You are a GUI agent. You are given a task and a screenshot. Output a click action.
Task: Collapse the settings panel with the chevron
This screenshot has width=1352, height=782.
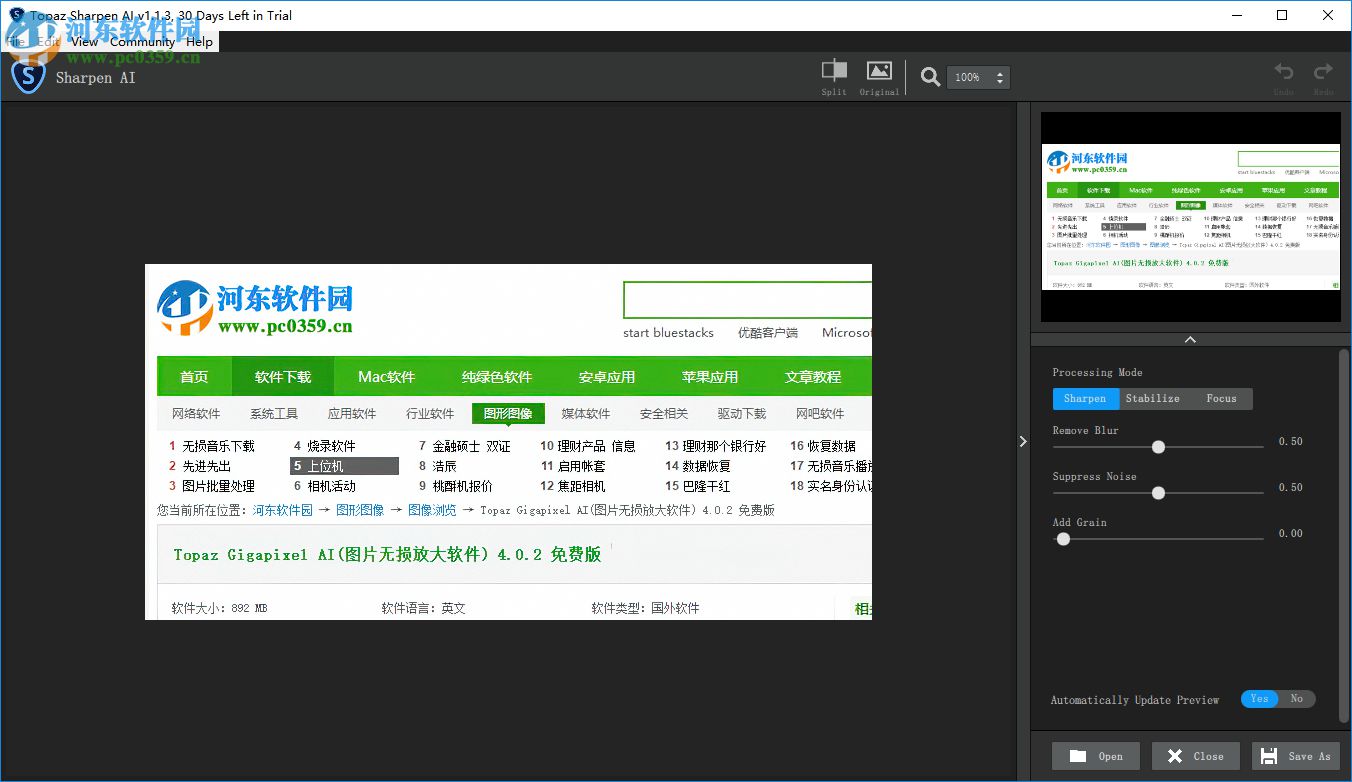tap(1190, 339)
